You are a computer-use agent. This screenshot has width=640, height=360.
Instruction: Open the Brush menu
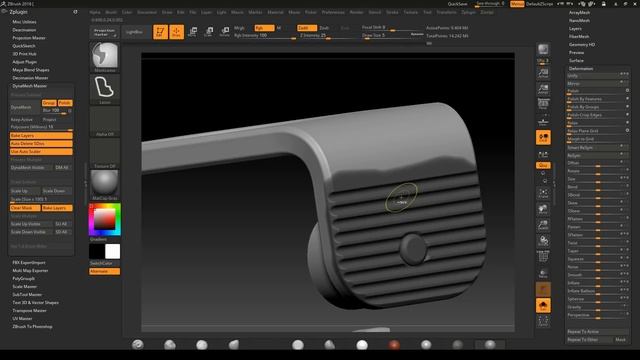[111, 12]
